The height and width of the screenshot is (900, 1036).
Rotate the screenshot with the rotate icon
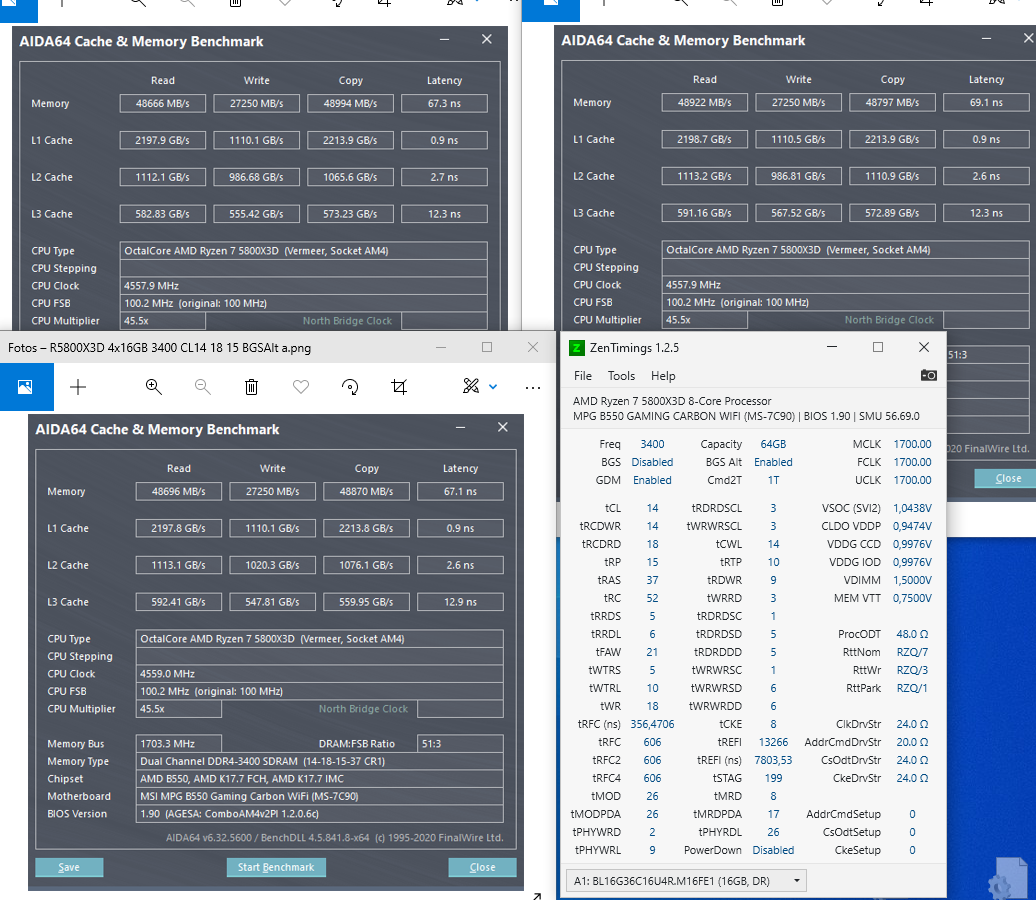point(350,387)
